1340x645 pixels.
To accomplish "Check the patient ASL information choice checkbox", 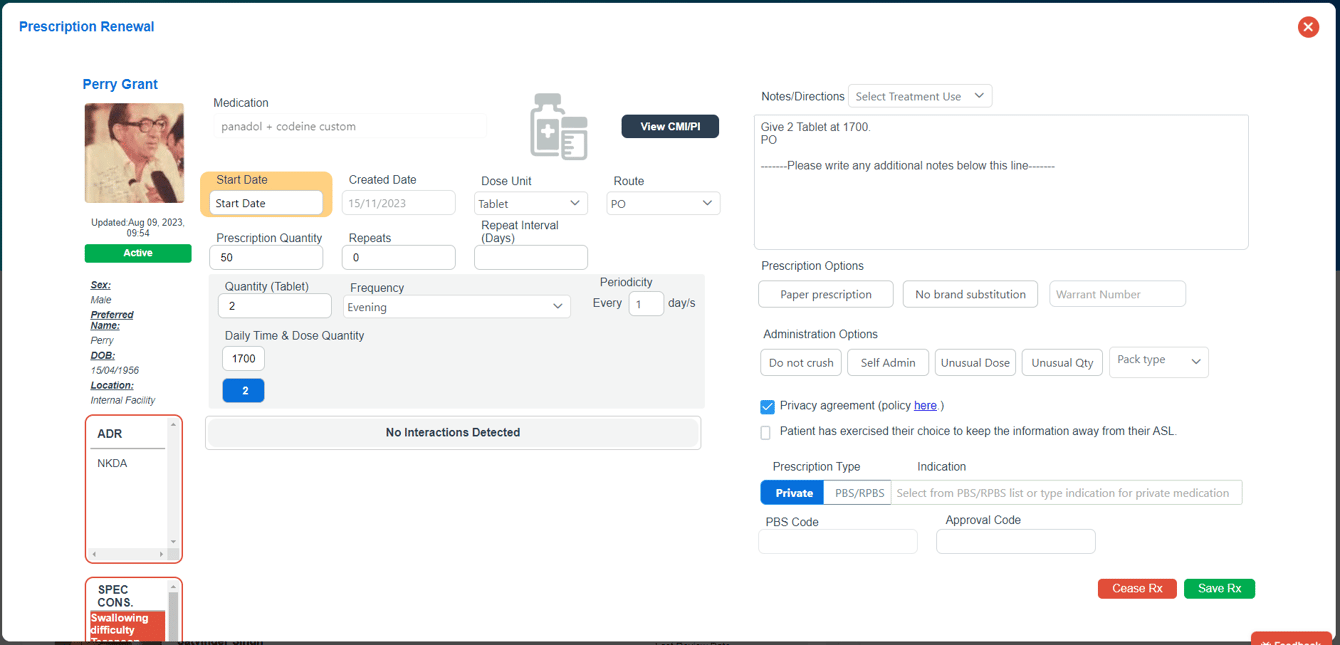I will pyautogui.click(x=765, y=431).
